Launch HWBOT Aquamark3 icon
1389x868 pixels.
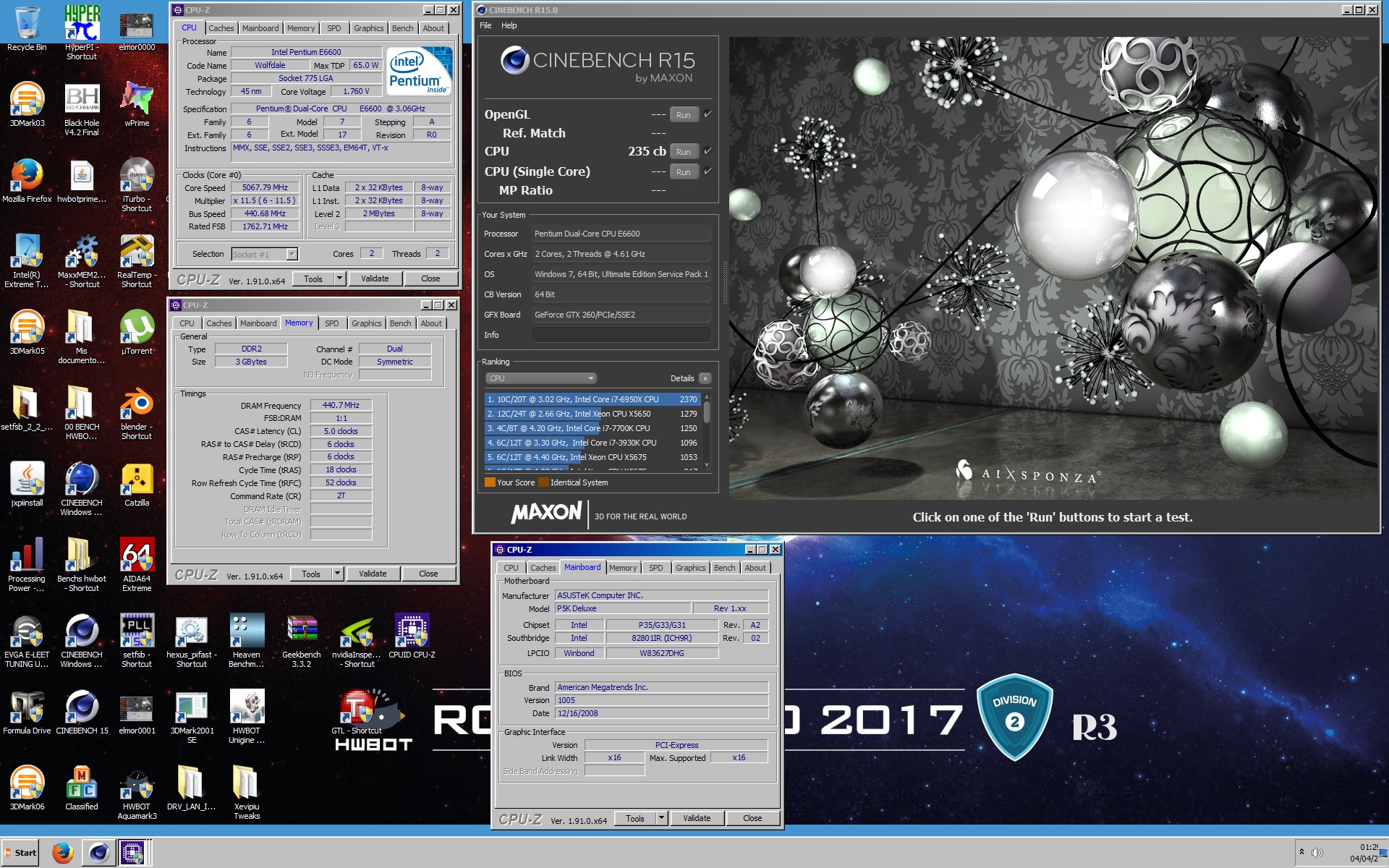pos(137,793)
